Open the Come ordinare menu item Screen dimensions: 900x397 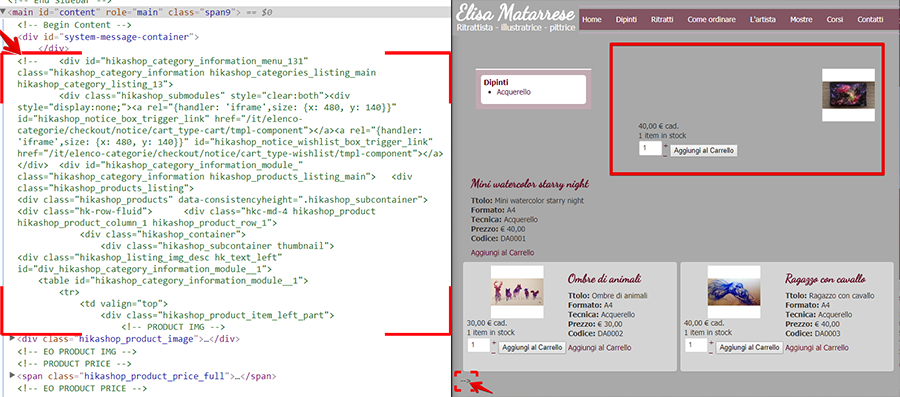coord(711,20)
